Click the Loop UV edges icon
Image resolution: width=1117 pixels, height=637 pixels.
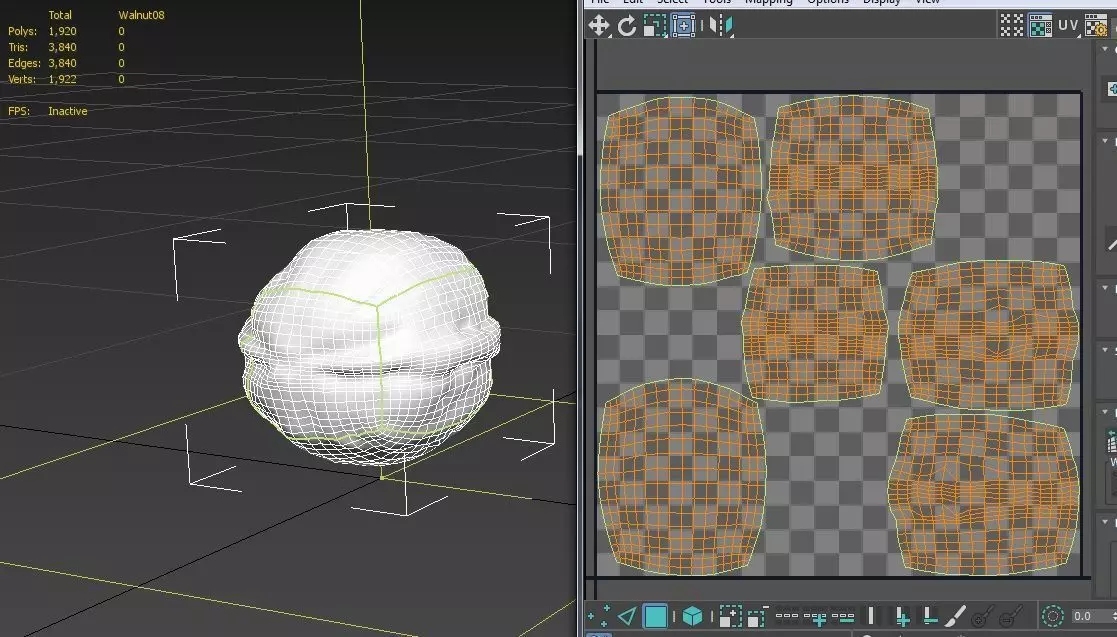[x=786, y=616]
